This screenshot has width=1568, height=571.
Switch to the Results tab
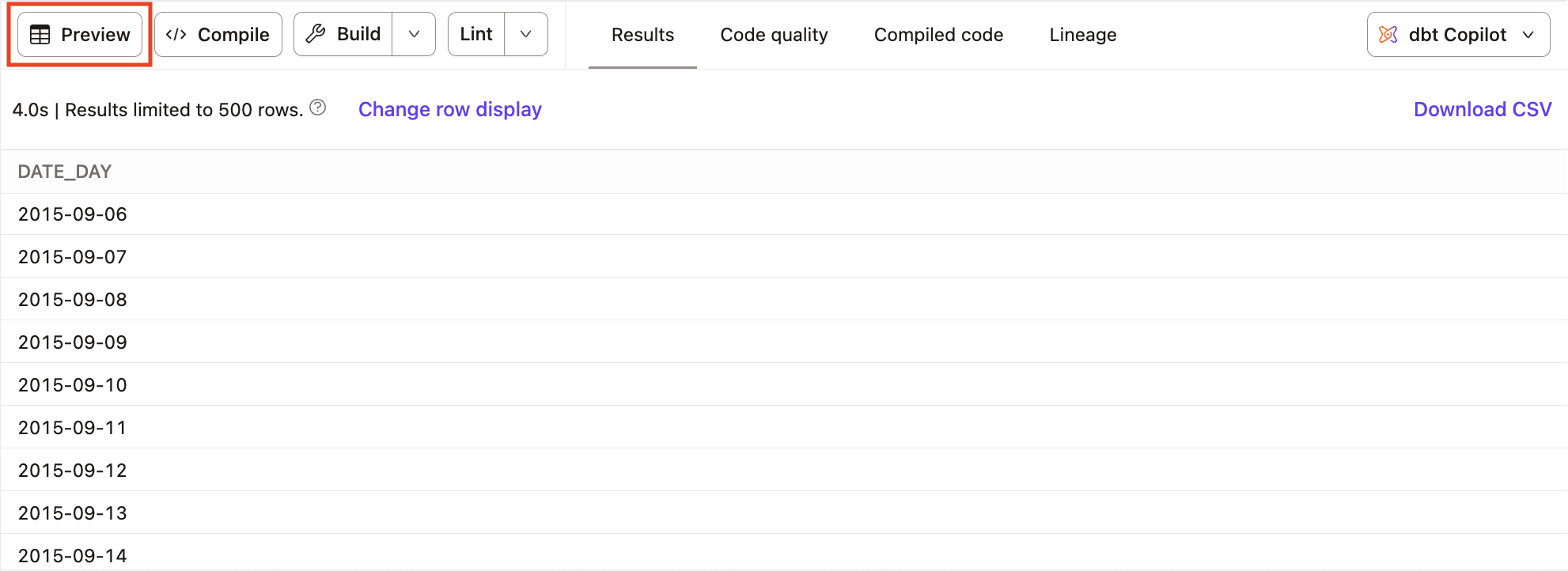point(642,35)
